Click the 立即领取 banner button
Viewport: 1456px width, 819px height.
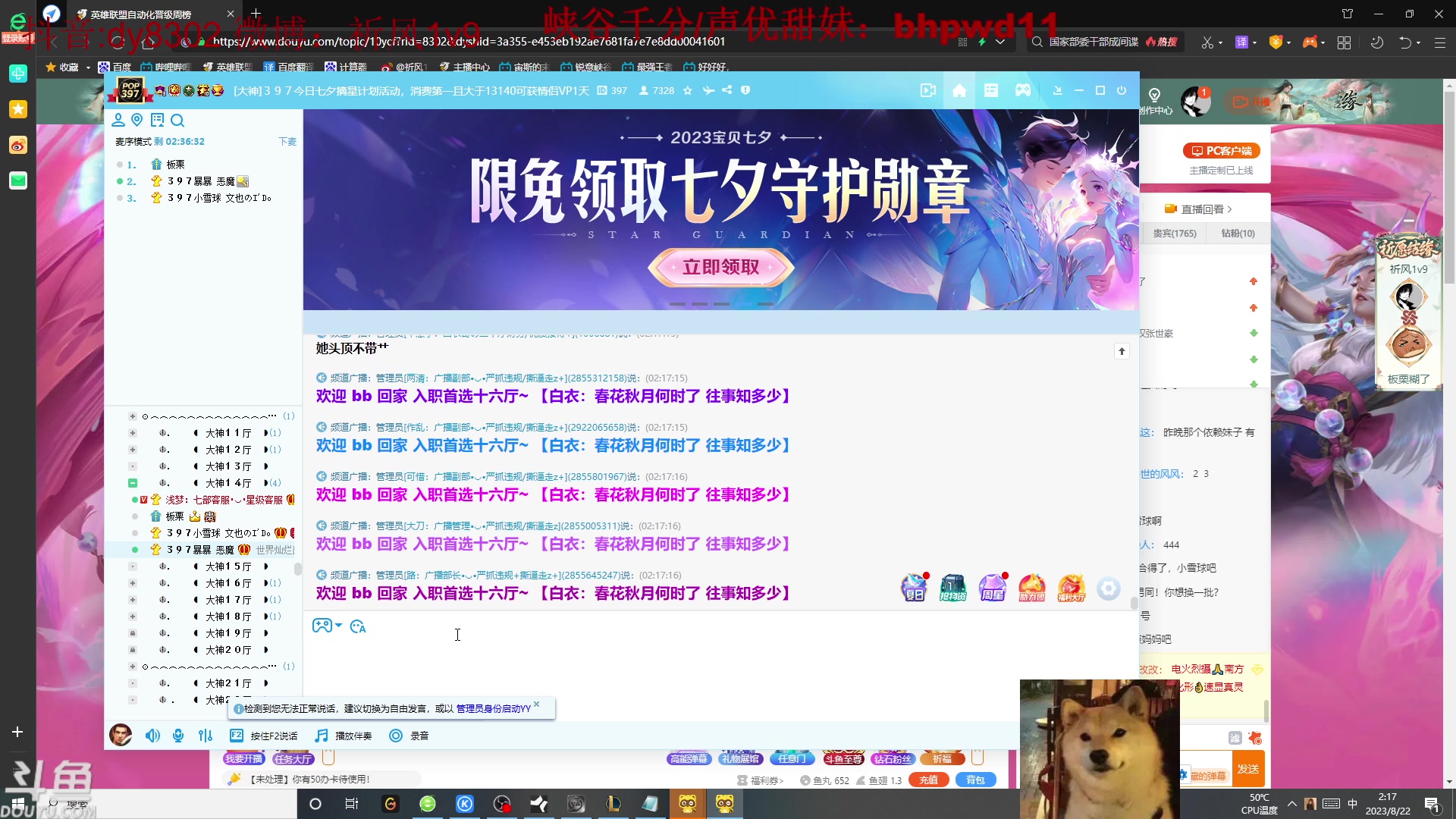point(720,267)
